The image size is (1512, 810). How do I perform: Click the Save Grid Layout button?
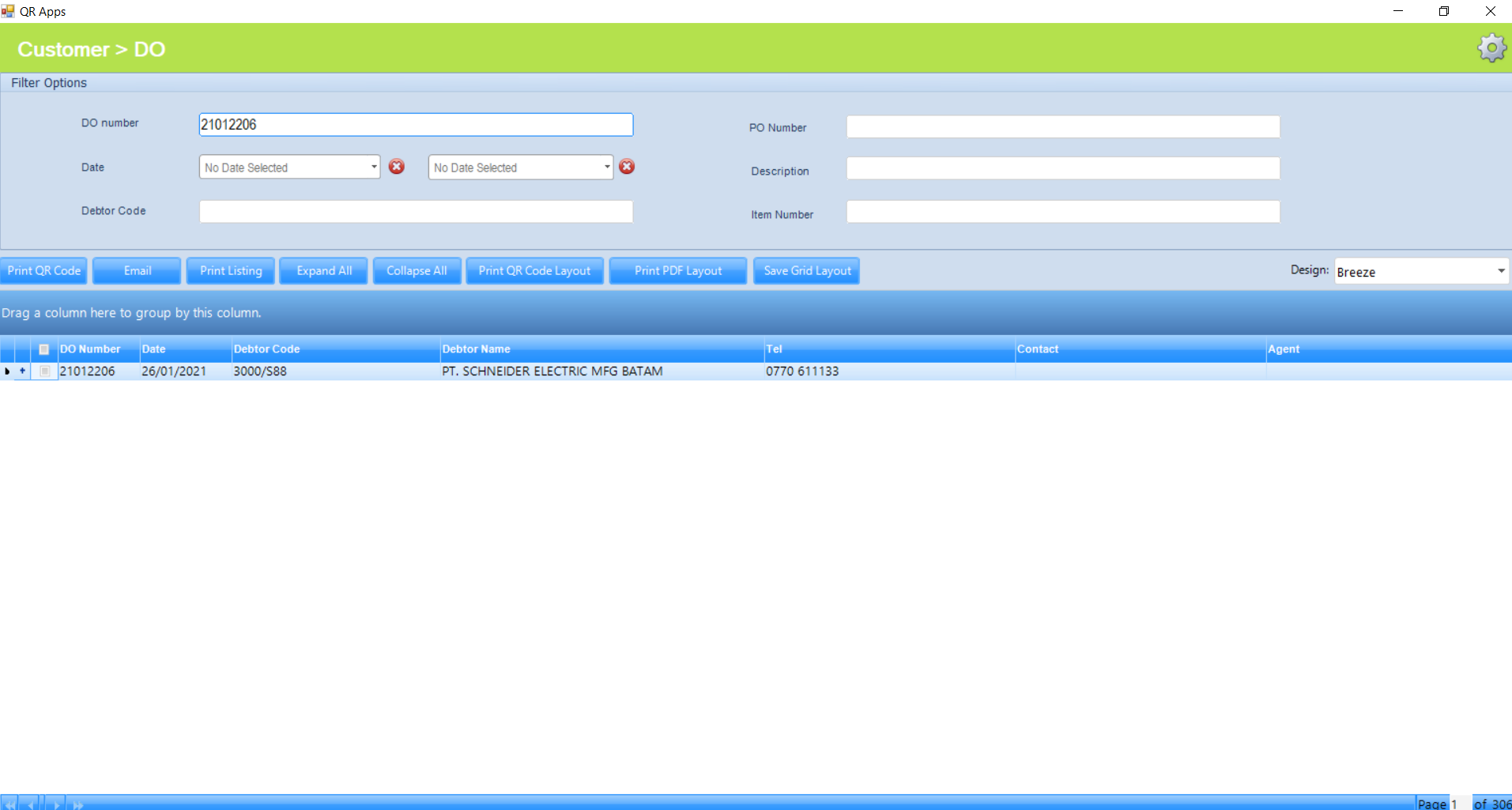click(x=806, y=271)
